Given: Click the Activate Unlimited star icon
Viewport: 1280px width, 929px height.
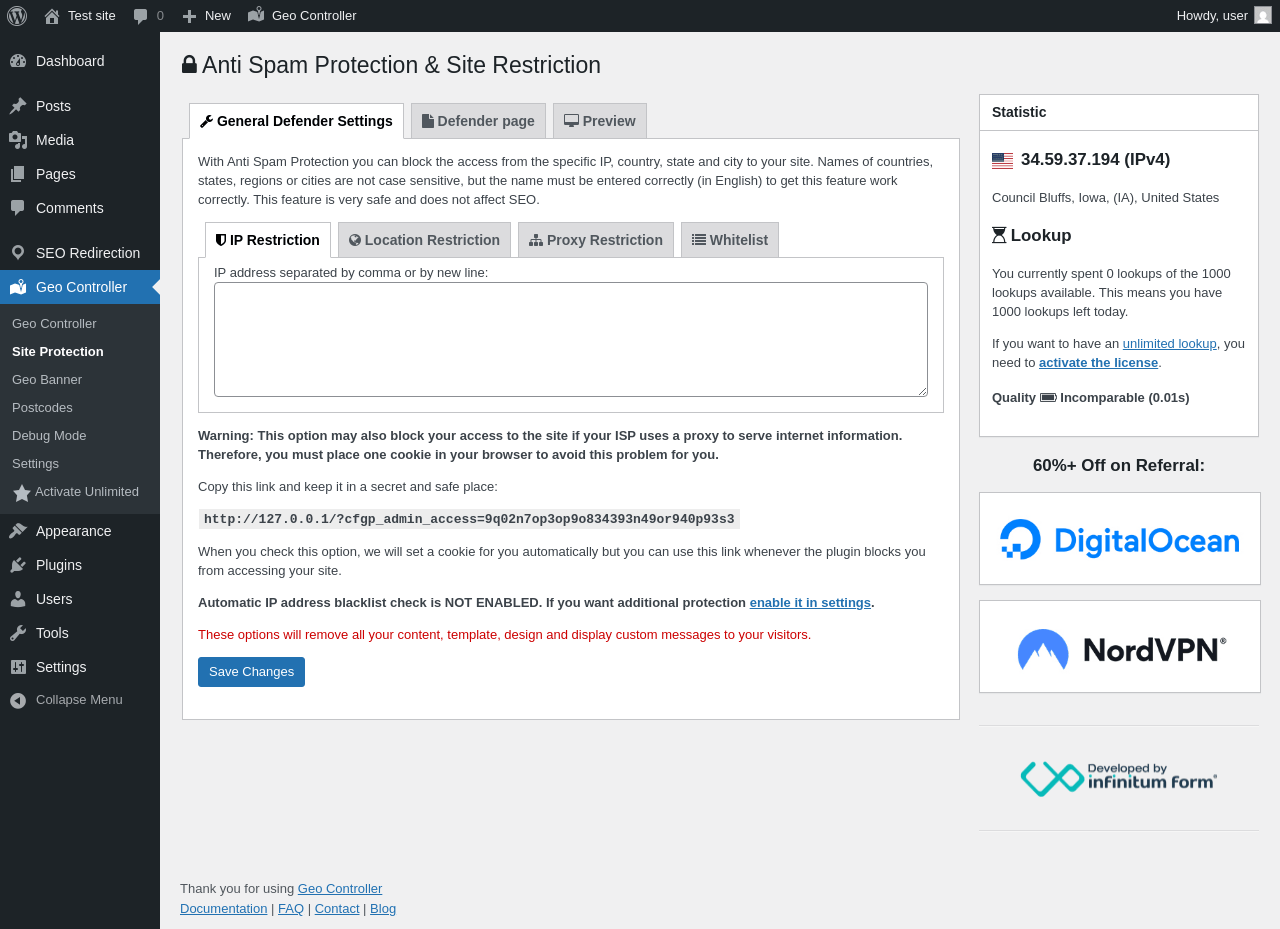Looking at the screenshot, I should [22, 493].
